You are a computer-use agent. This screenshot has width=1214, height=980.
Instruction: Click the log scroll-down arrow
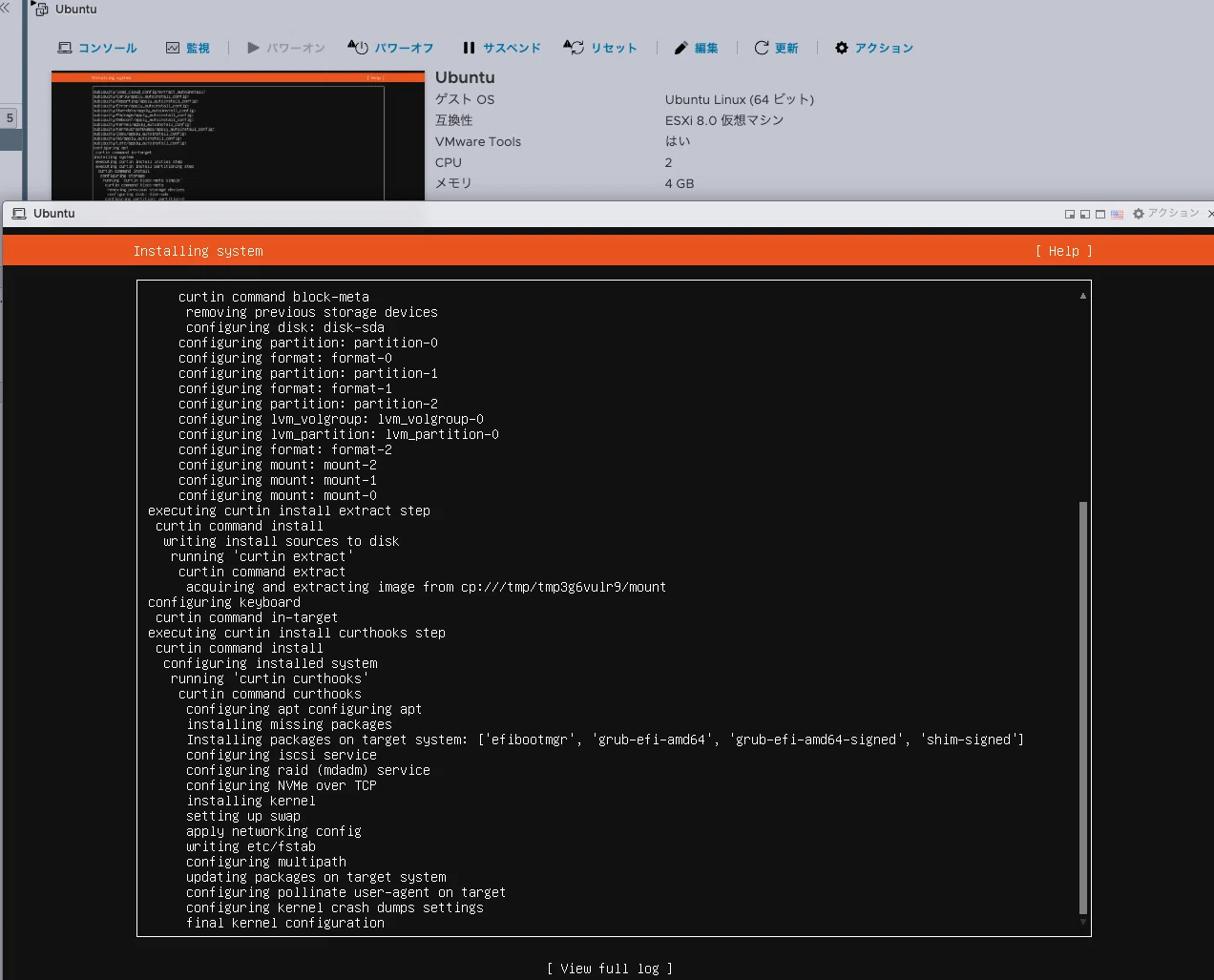click(x=1083, y=923)
